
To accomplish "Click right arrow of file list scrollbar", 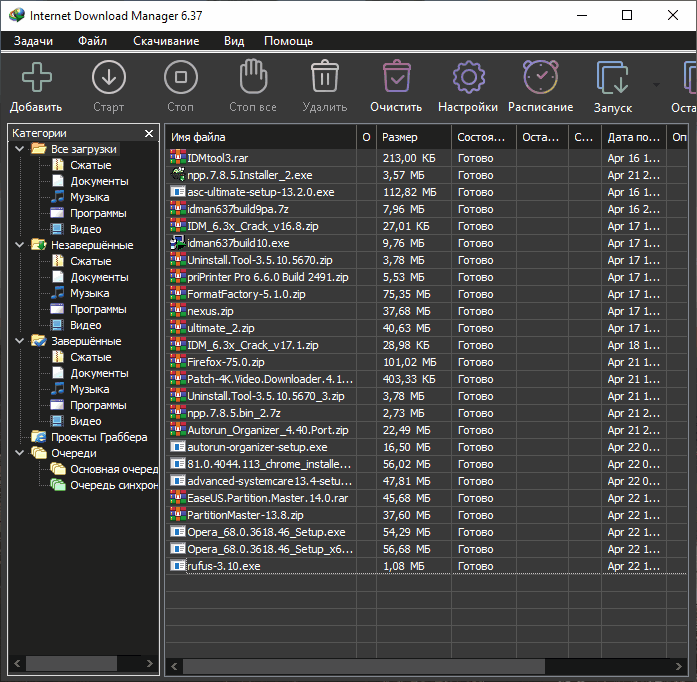I will [678, 666].
